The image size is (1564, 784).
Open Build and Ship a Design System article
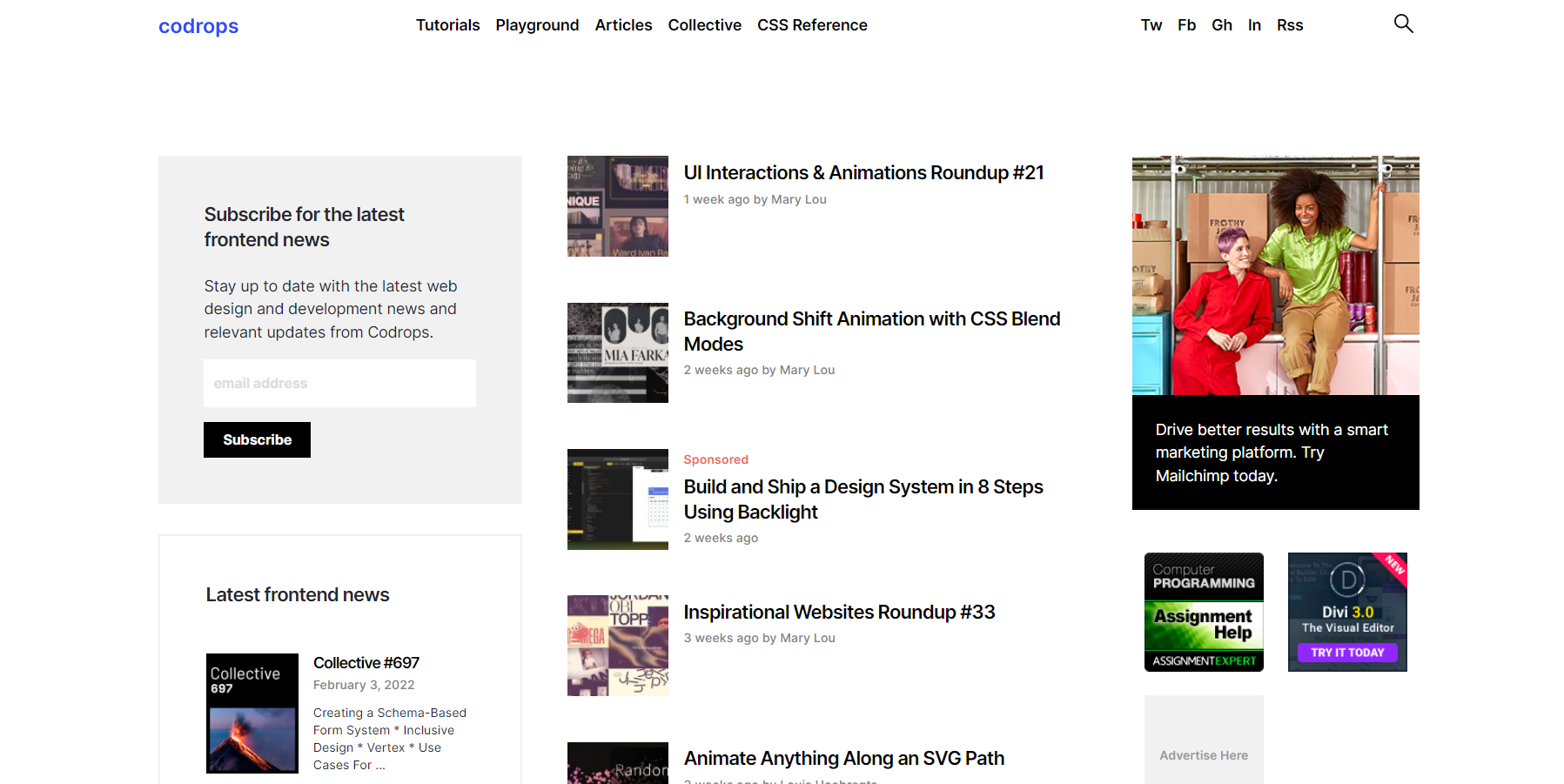click(863, 499)
